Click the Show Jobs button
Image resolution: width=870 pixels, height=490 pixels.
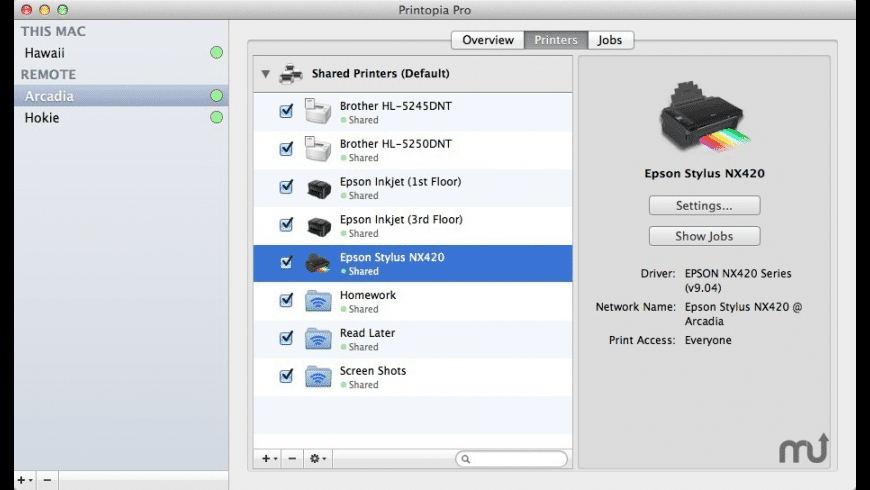tap(704, 236)
